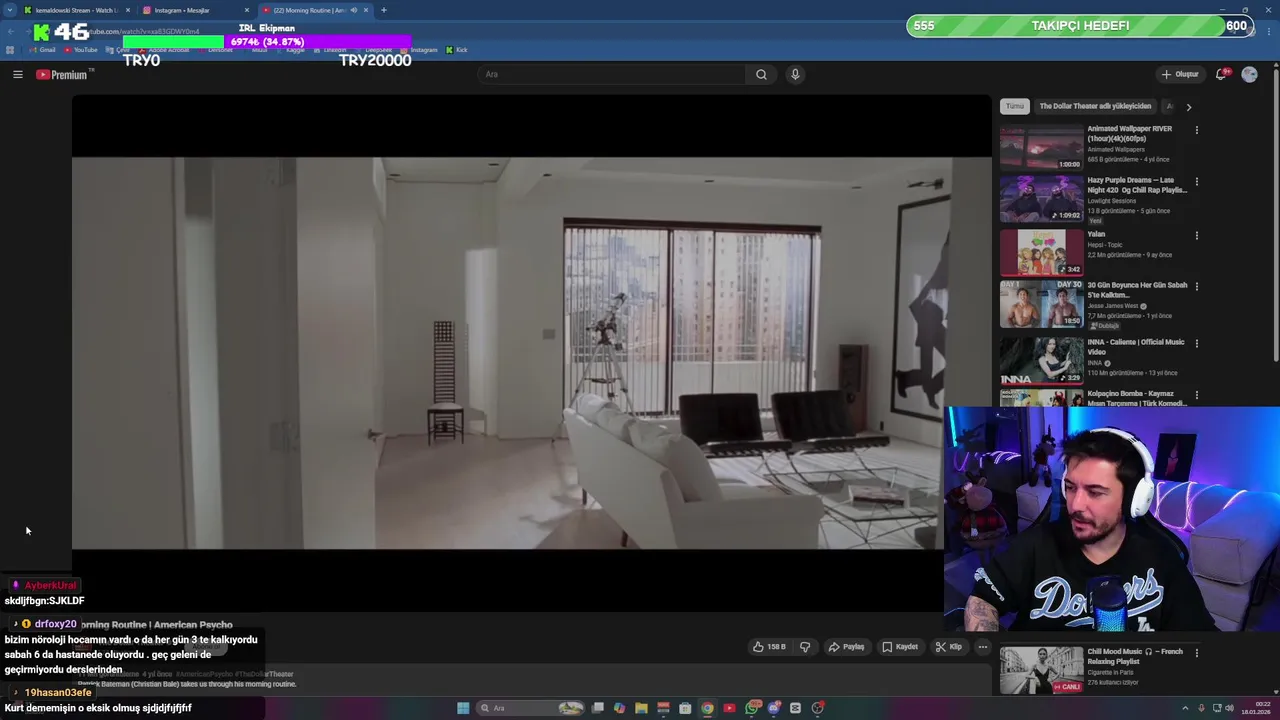Mute the Morning Routine tab audio icon

(x=353, y=10)
